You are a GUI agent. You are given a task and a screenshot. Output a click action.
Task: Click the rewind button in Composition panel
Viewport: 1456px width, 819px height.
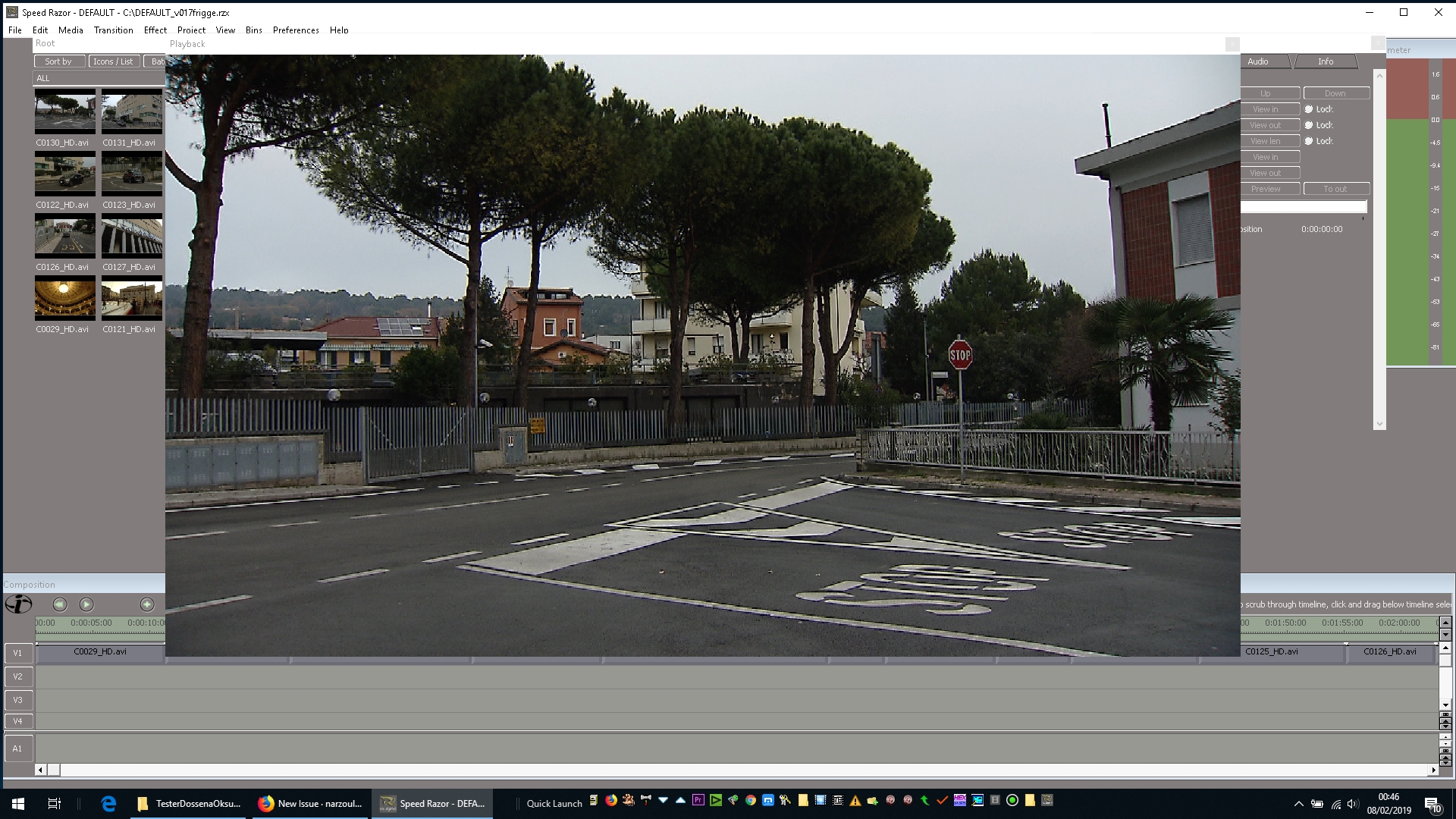[60, 604]
